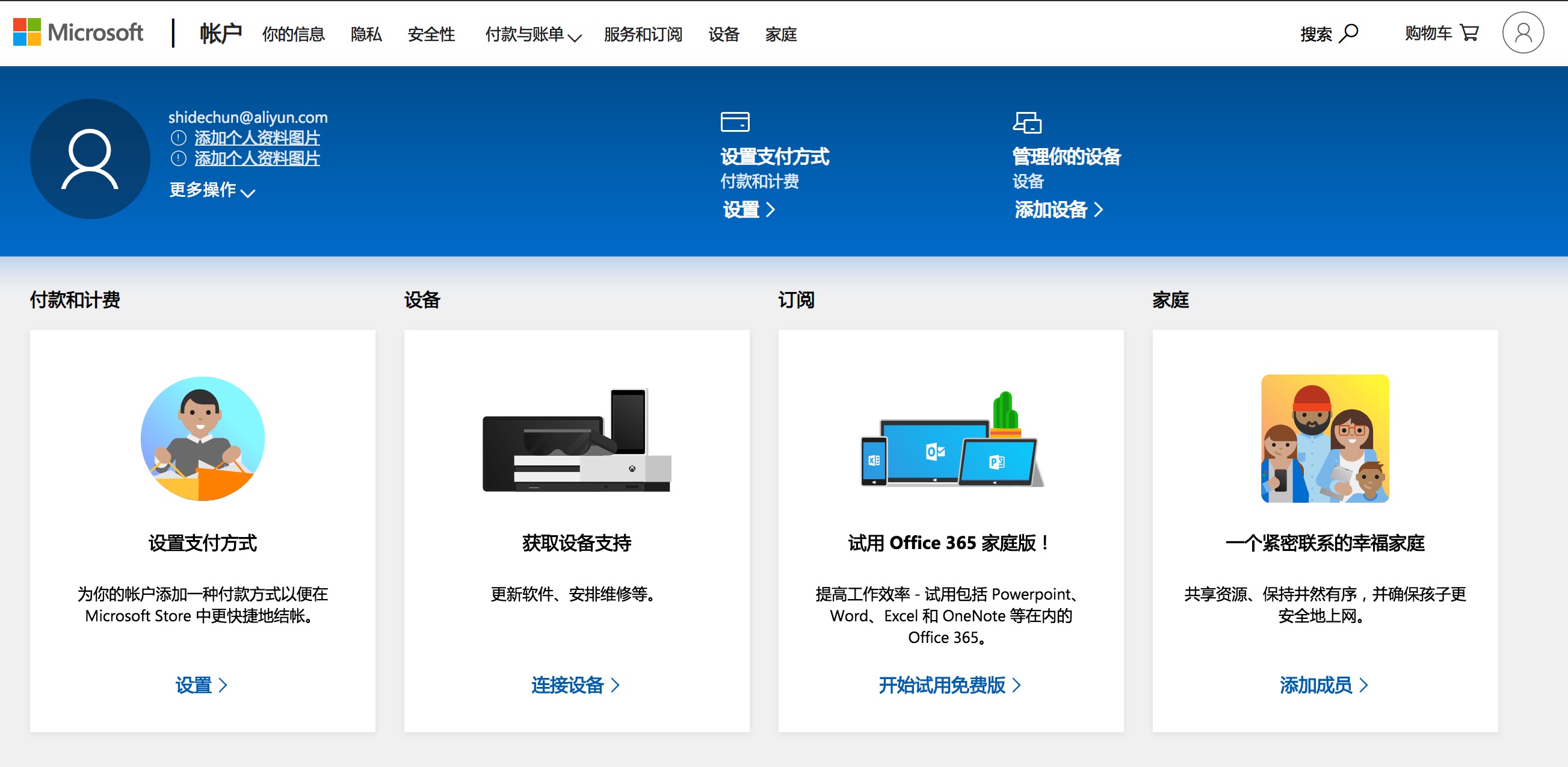The width and height of the screenshot is (1568, 767).
Task: Open the 服务和订阅 menu item
Action: tap(643, 34)
